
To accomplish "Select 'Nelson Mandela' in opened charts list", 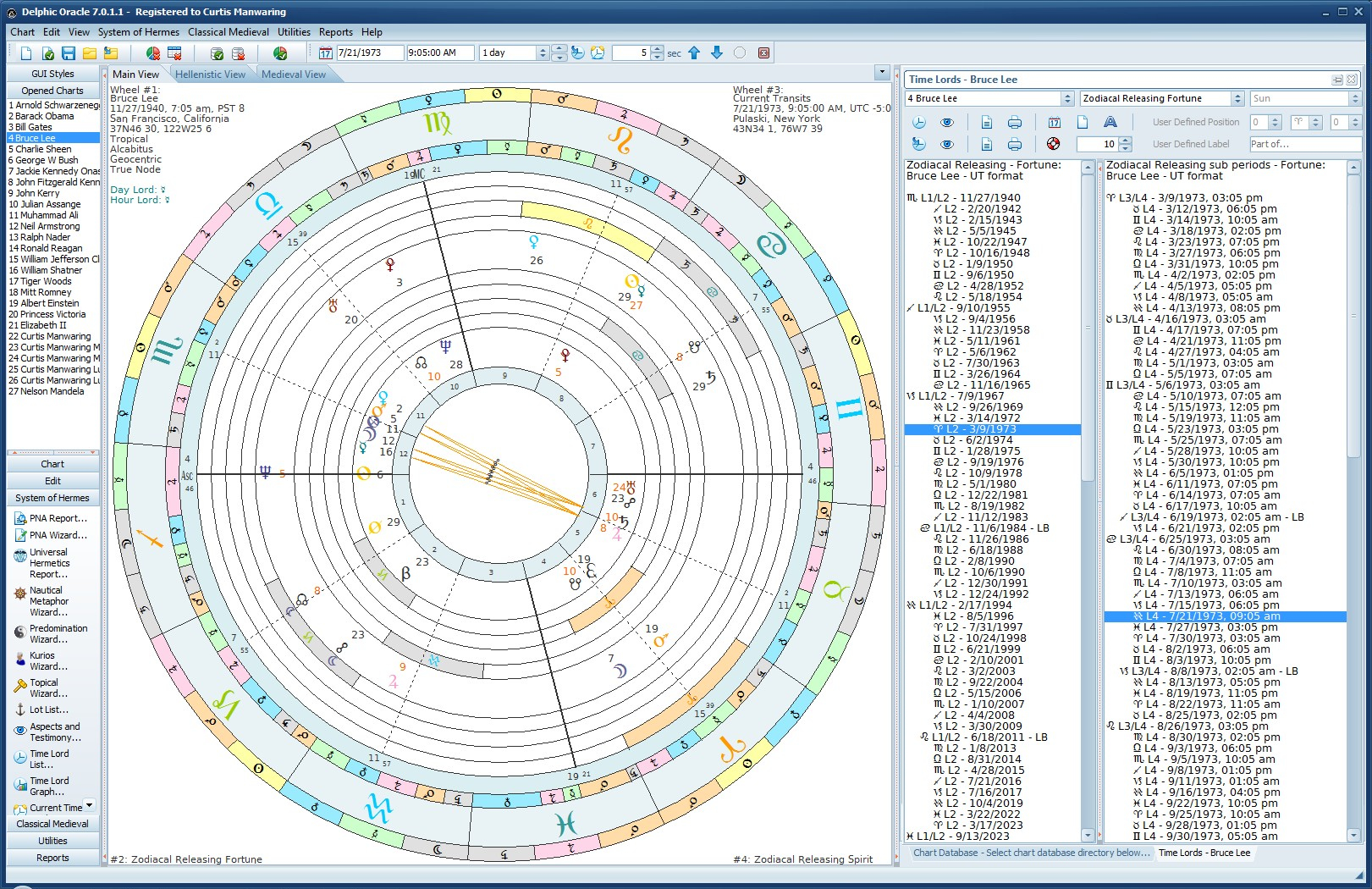I will click(x=52, y=391).
